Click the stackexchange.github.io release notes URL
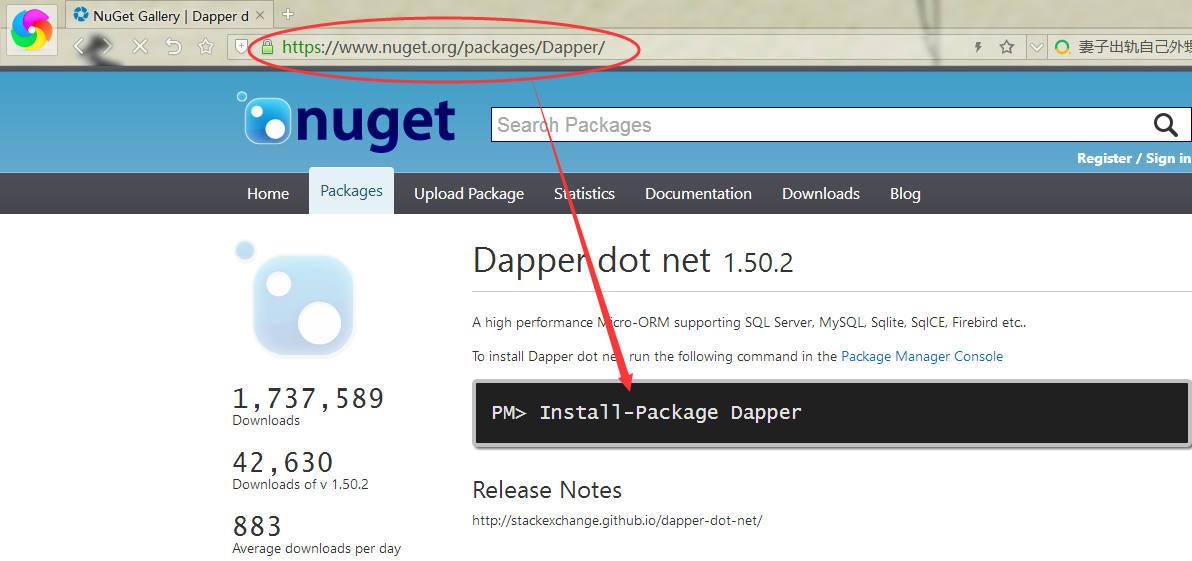1192x561 pixels. (x=617, y=521)
